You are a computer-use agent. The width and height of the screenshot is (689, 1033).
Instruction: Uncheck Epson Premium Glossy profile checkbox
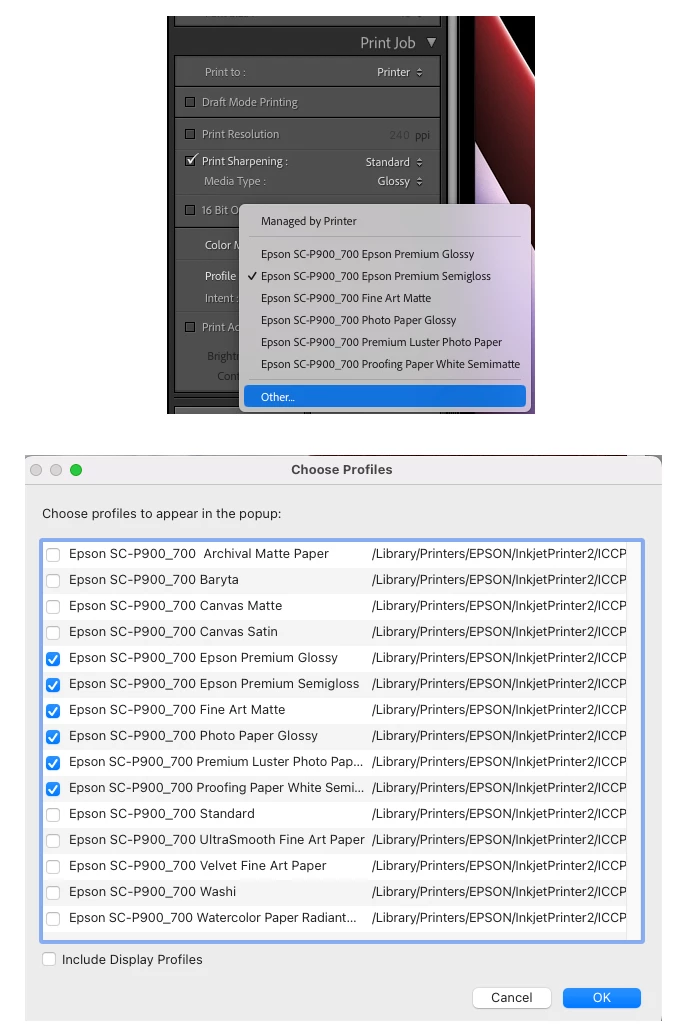coord(53,659)
